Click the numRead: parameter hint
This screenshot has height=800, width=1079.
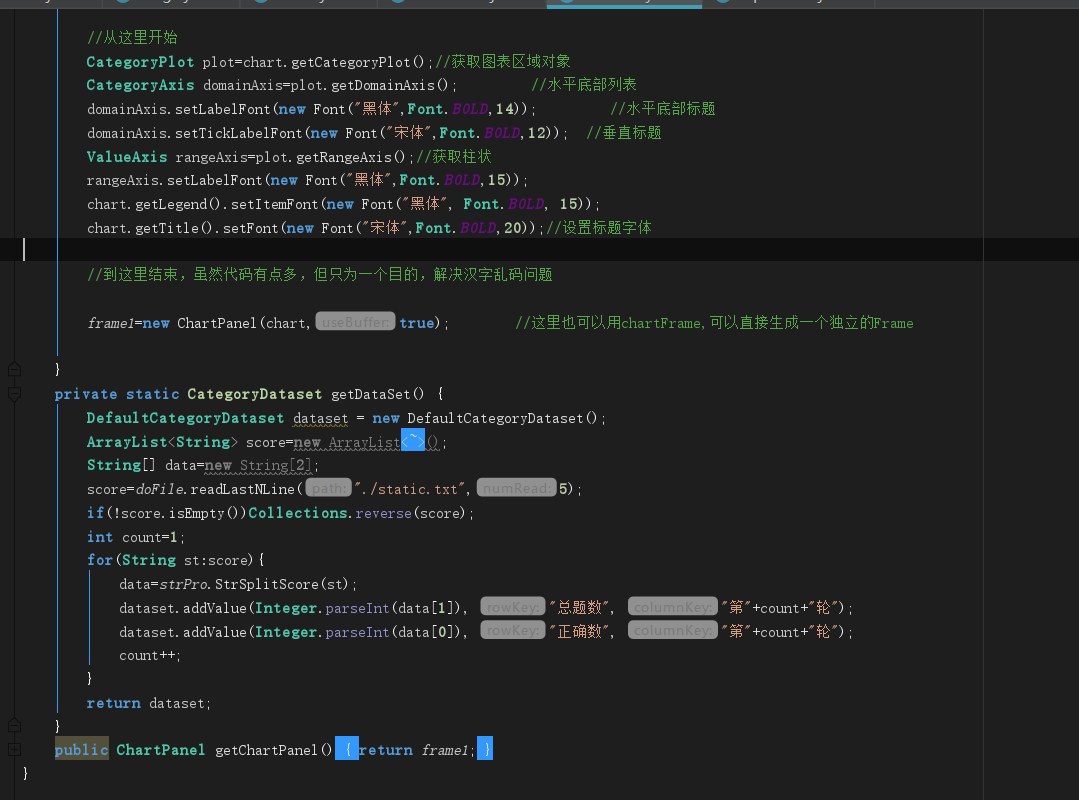point(517,488)
